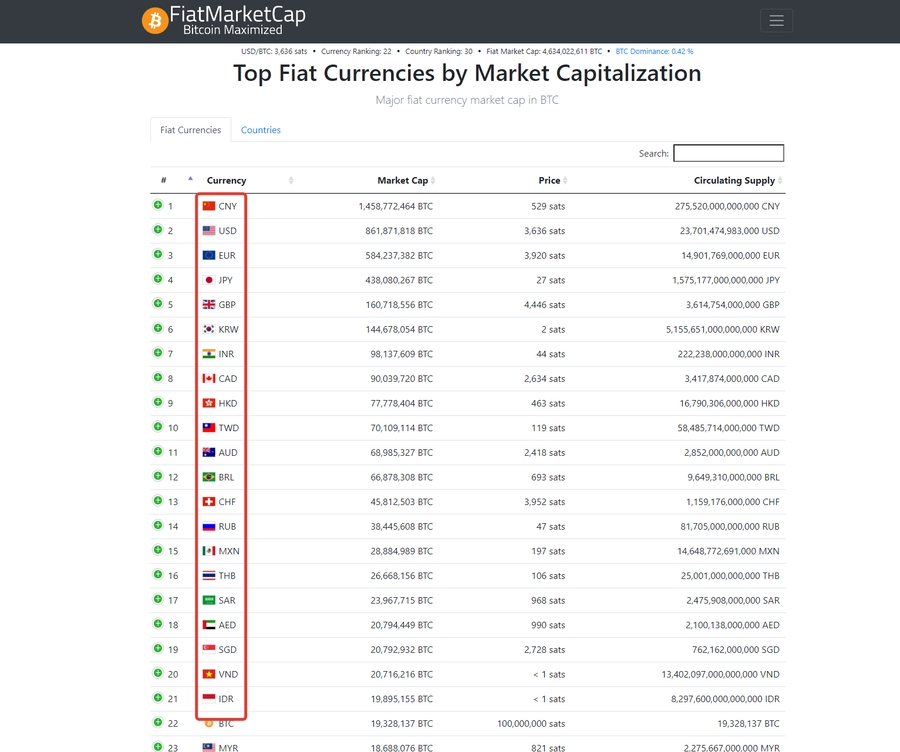Click the Swiss flag icon beside CHF
Image resolution: width=900 pixels, height=752 pixels.
pyautogui.click(x=209, y=502)
